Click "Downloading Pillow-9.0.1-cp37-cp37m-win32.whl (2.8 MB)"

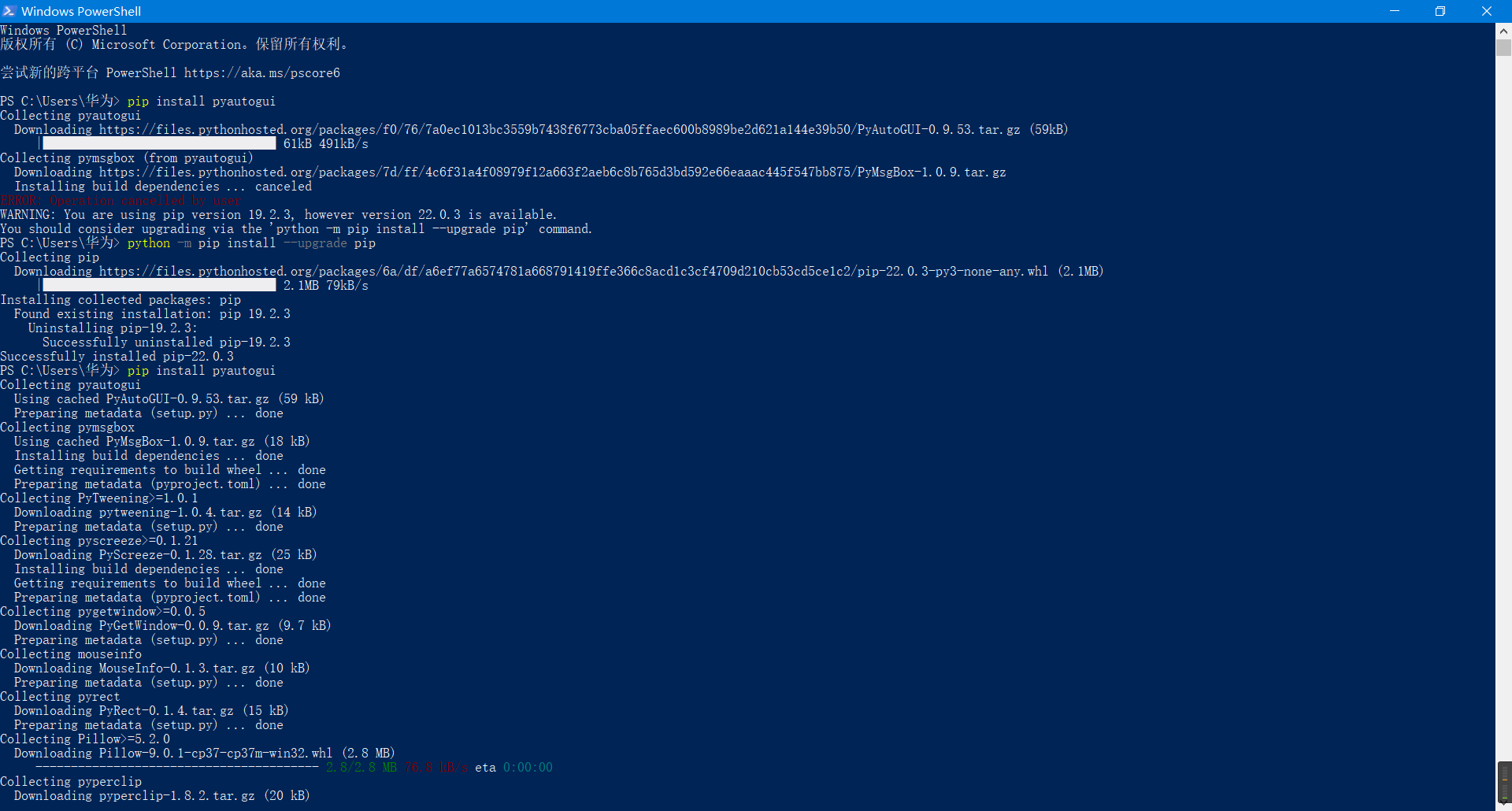(x=205, y=754)
